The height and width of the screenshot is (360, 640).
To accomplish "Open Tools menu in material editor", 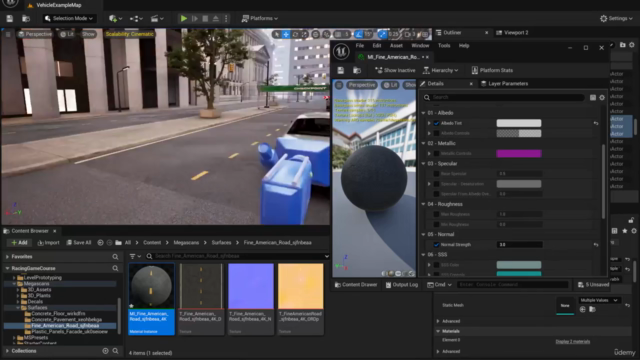I will 444,46.
